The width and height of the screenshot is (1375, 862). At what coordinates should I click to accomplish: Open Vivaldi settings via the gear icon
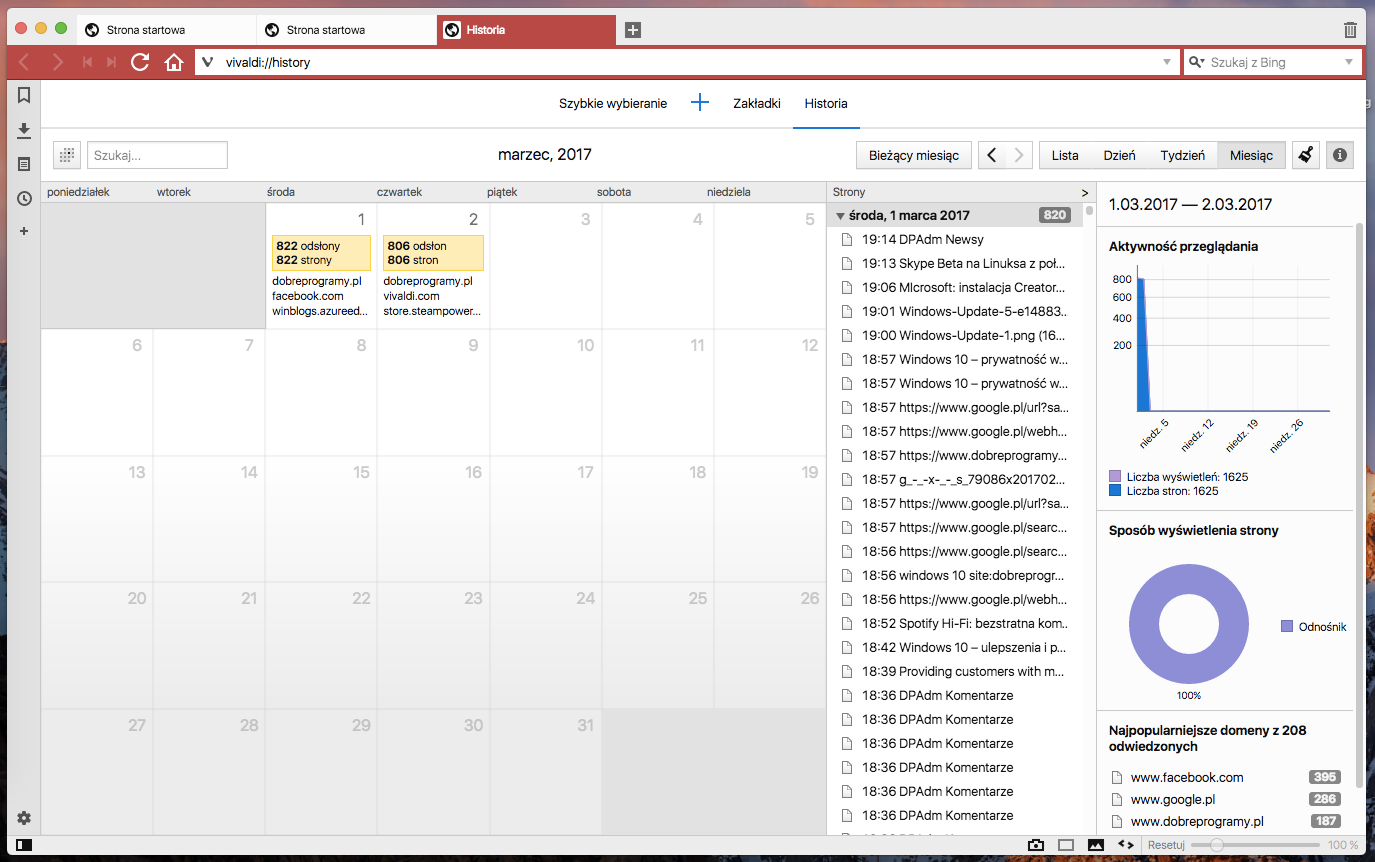pos(24,818)
